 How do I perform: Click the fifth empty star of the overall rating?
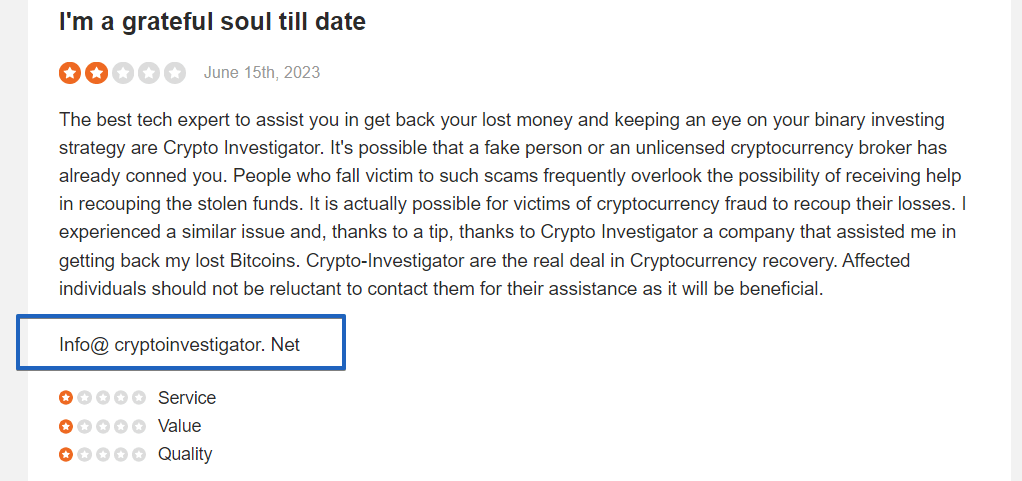tap(174, 73)
